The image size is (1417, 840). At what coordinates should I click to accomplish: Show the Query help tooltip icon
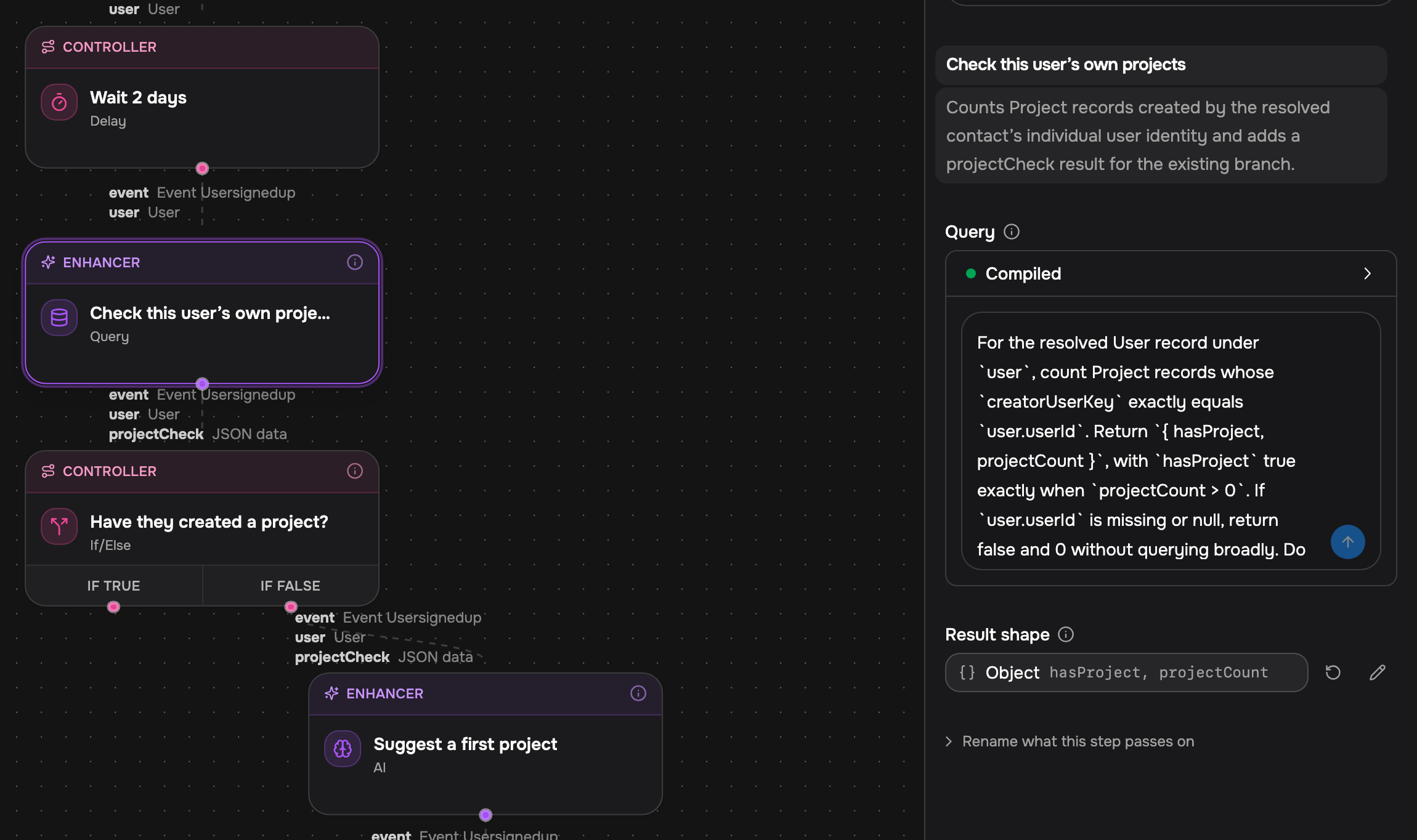(x=1012, y=232)
